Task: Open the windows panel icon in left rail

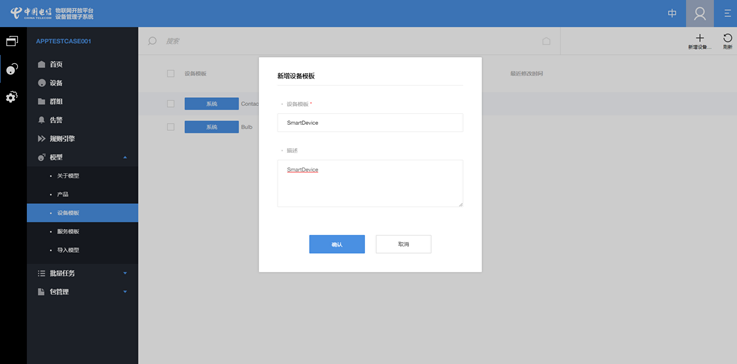Action: point(12,41)
